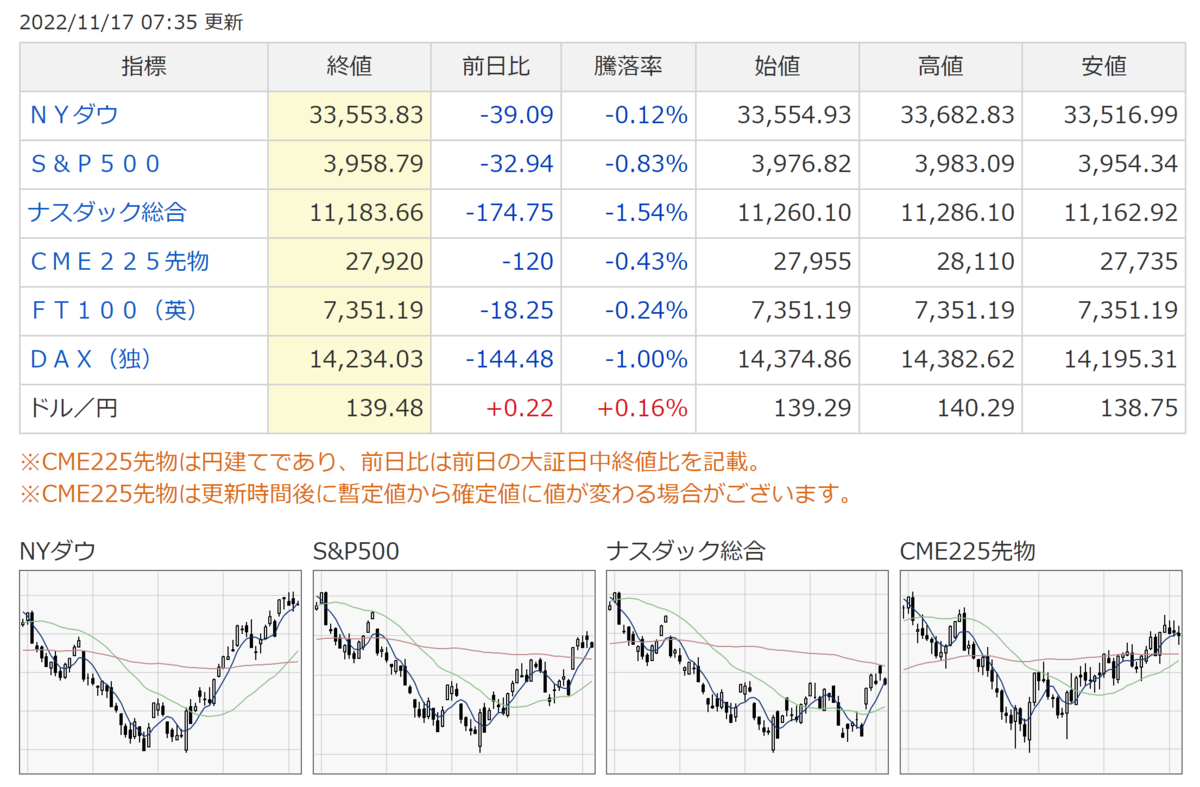Open the NYダウ index link
Viewport: 1200px width, 787px height.
coord(74,115)
